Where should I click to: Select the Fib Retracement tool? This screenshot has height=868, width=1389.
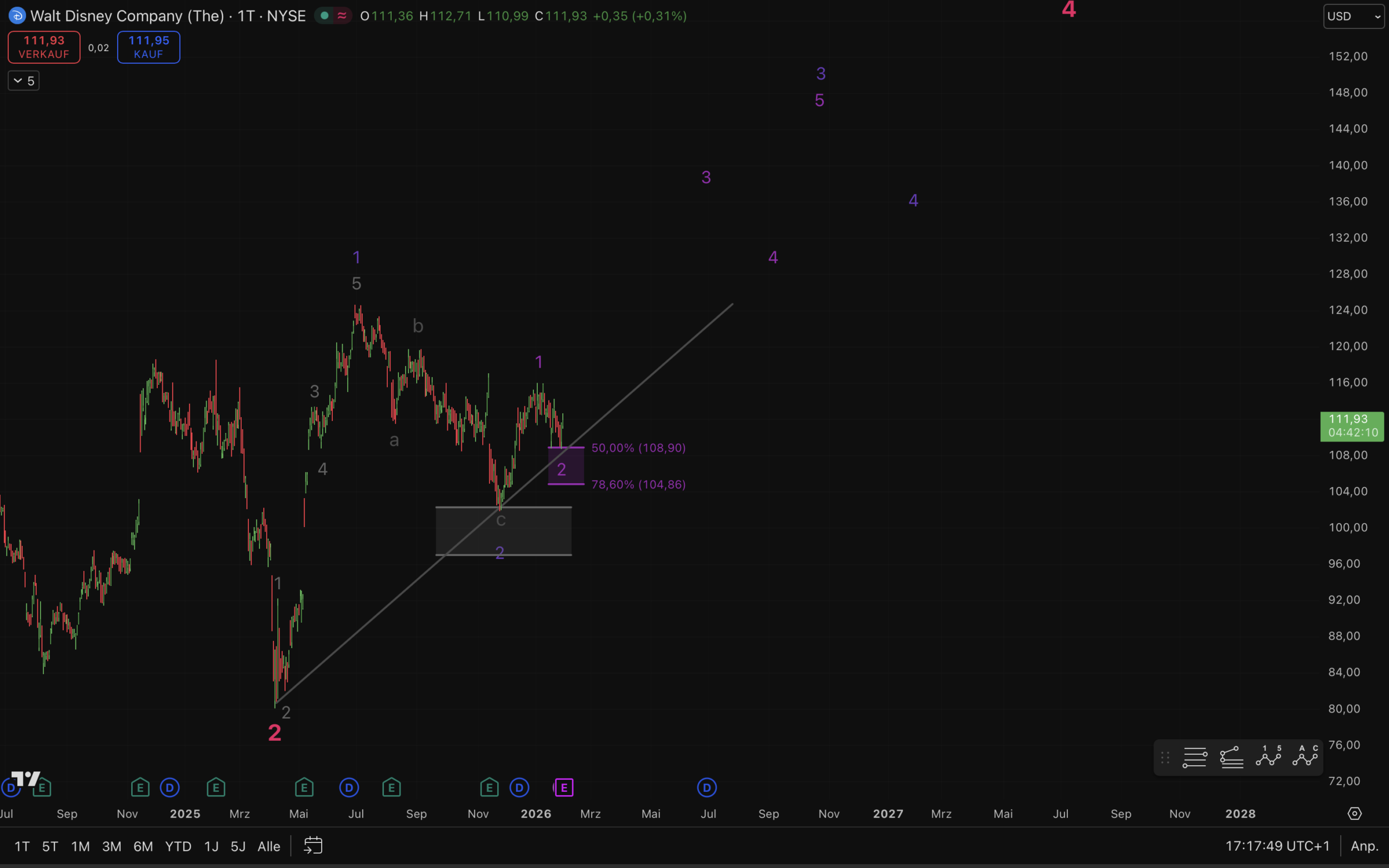[x=1195, y=758]
